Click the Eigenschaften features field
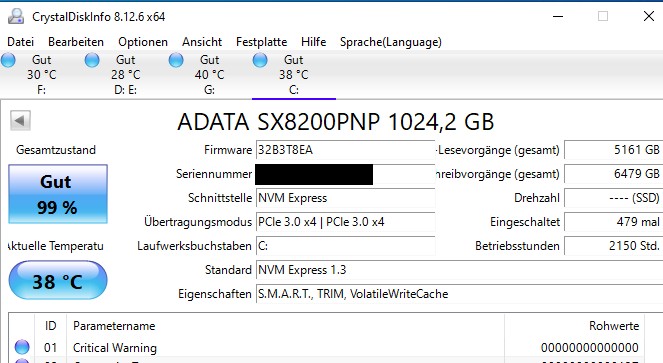The height and width of the screenshot is (363, 663). (x=459, y=294)
